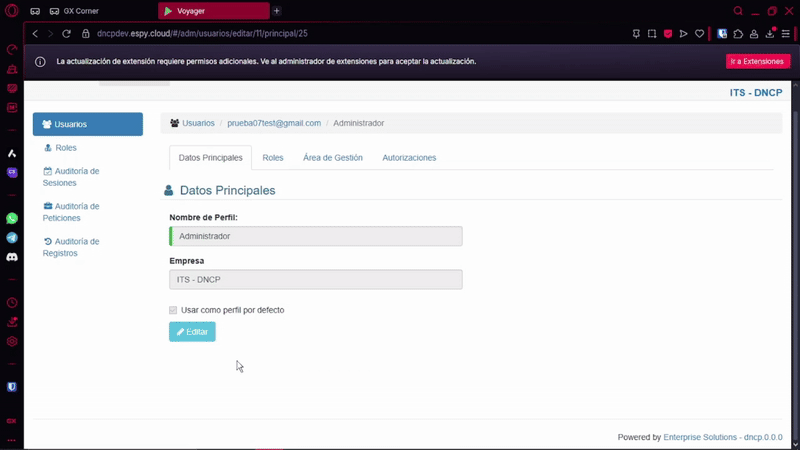800x450 pixels.
Task: Click the heart bookmark icon
Action: [x=699, y=34]
